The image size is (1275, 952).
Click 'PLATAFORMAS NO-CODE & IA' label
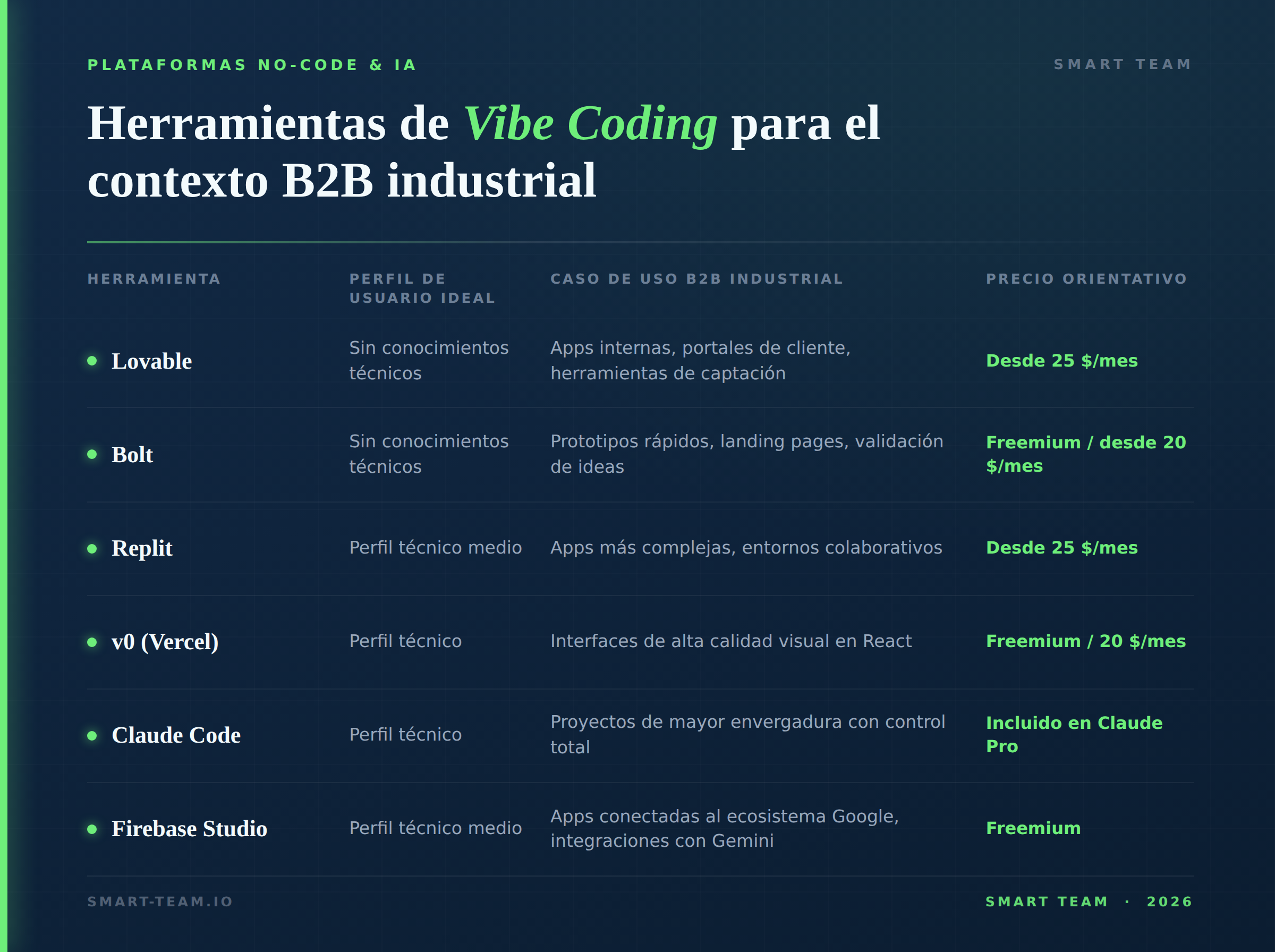[x=252, y=64]
